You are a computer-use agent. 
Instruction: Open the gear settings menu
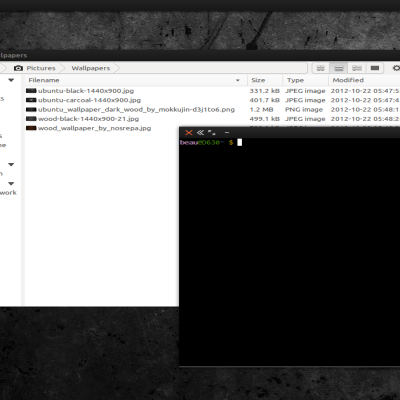point(396,68)
